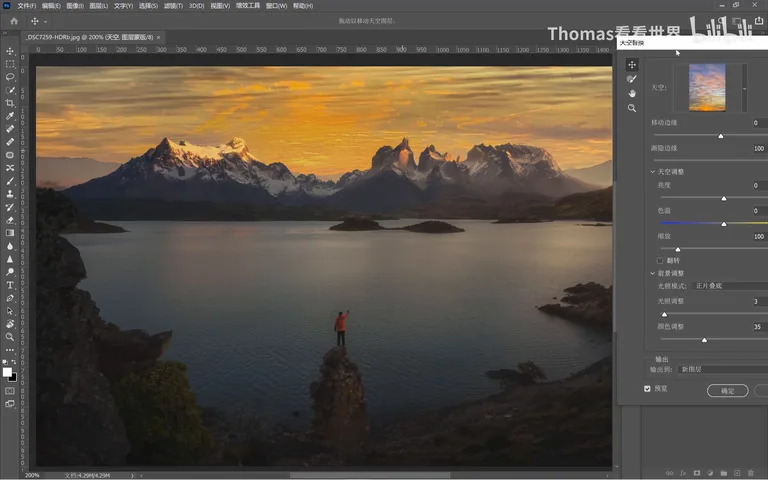Image resolution: width=768 pixels, height=480 pixels.
Task: Select the Zoom tool in the left toolbar
Action: click(10, 336)
